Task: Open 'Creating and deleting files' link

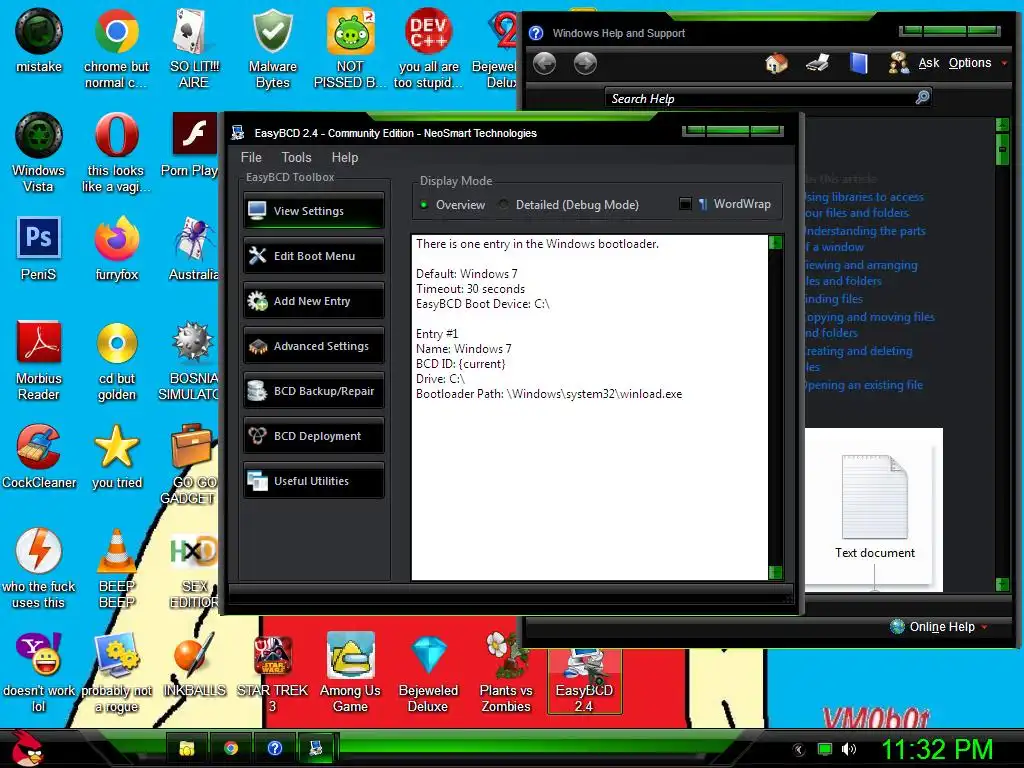Action: click(x=859, y=359)
